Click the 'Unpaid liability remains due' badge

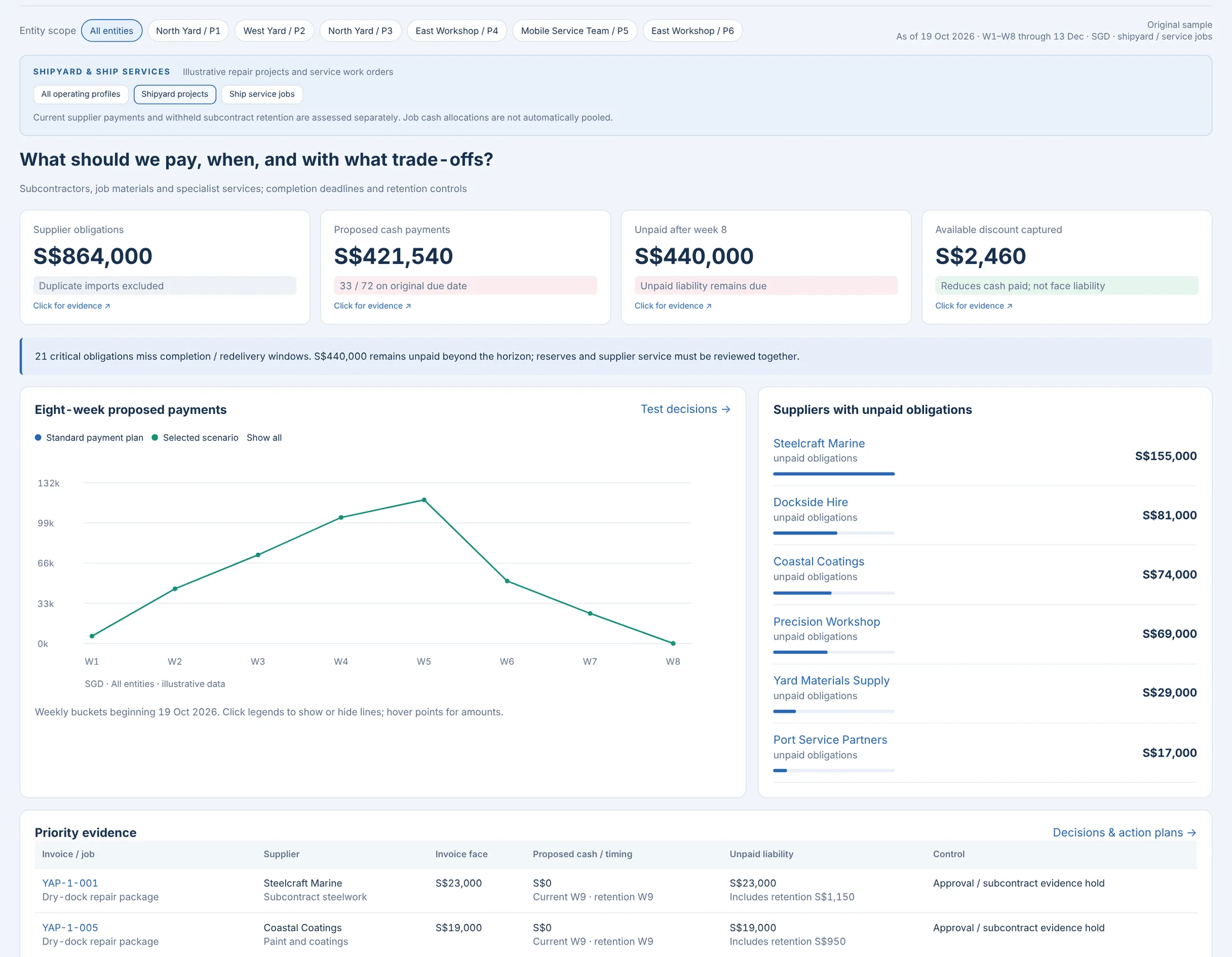pyautogui.click(x=766, y=286)
